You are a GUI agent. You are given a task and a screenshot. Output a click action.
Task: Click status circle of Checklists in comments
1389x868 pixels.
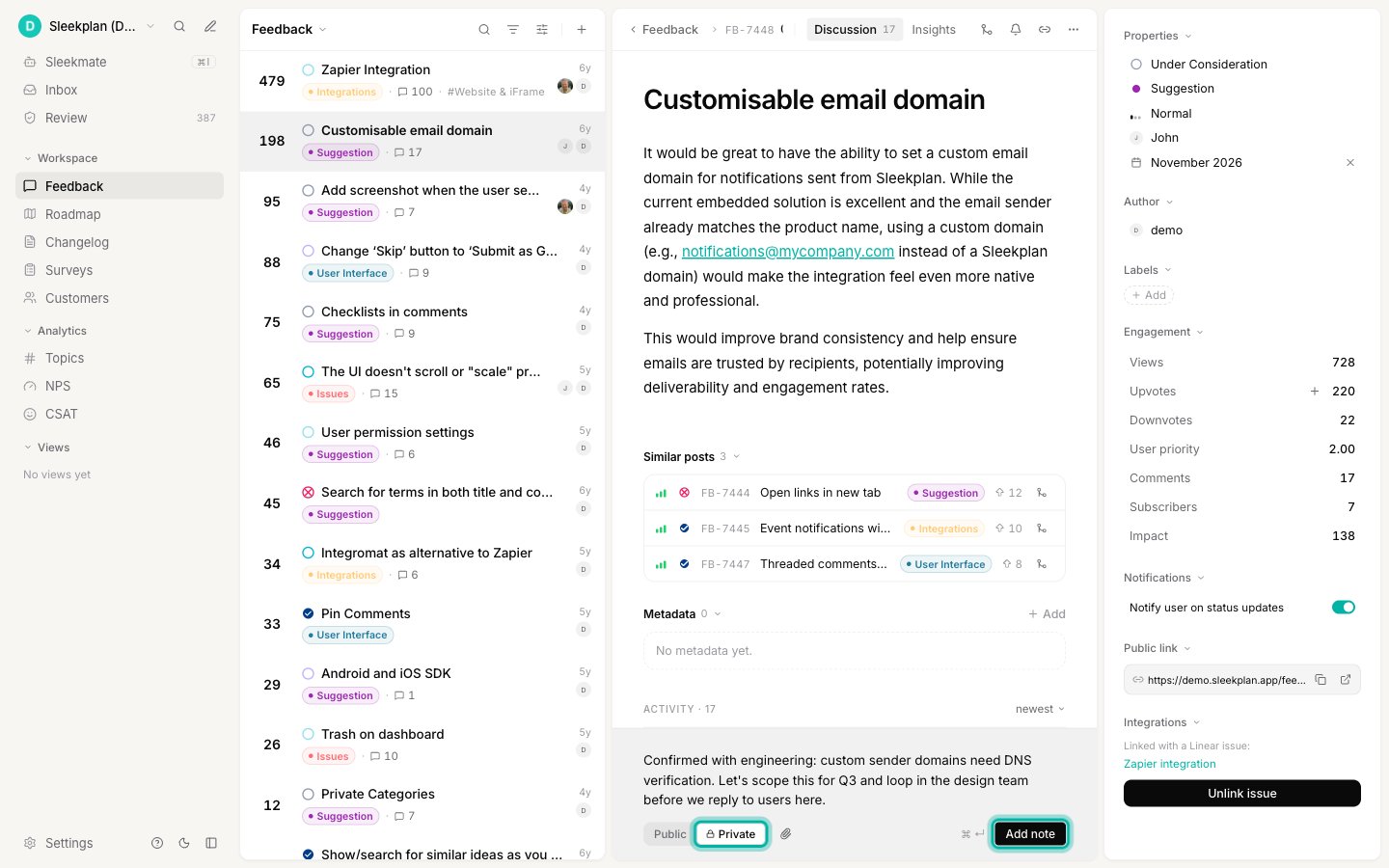(309, 312)
